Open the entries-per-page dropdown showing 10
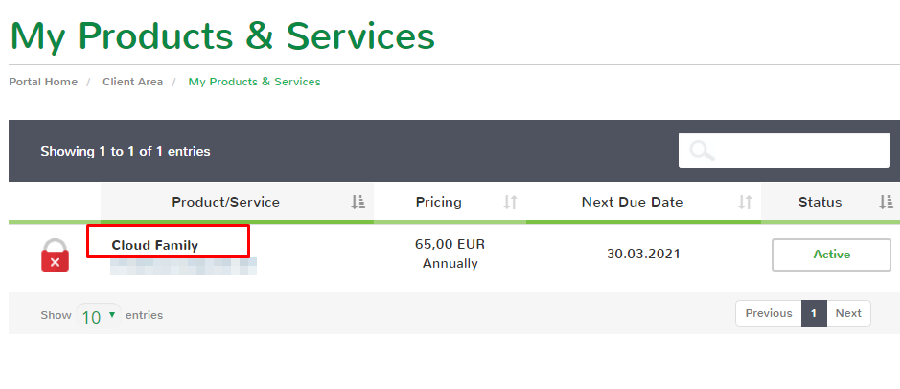This screenshot has height=389, width=900. click(99, 316)
